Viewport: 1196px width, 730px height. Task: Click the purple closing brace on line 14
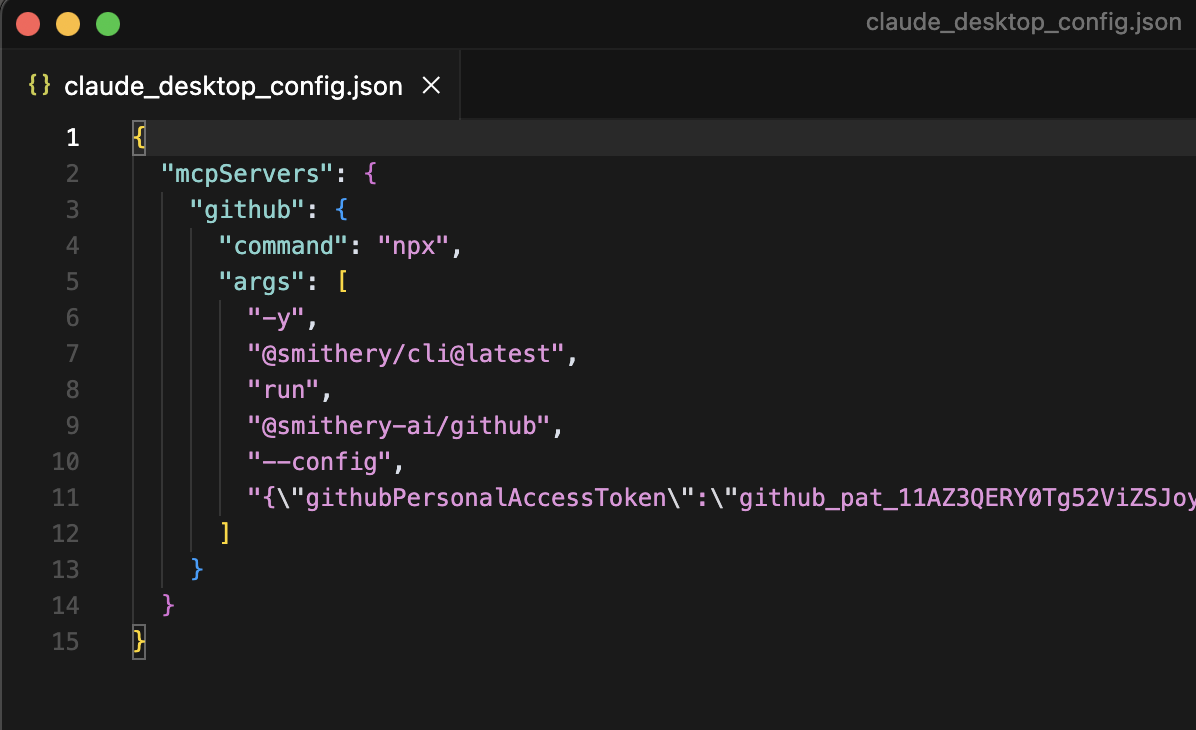168,605
